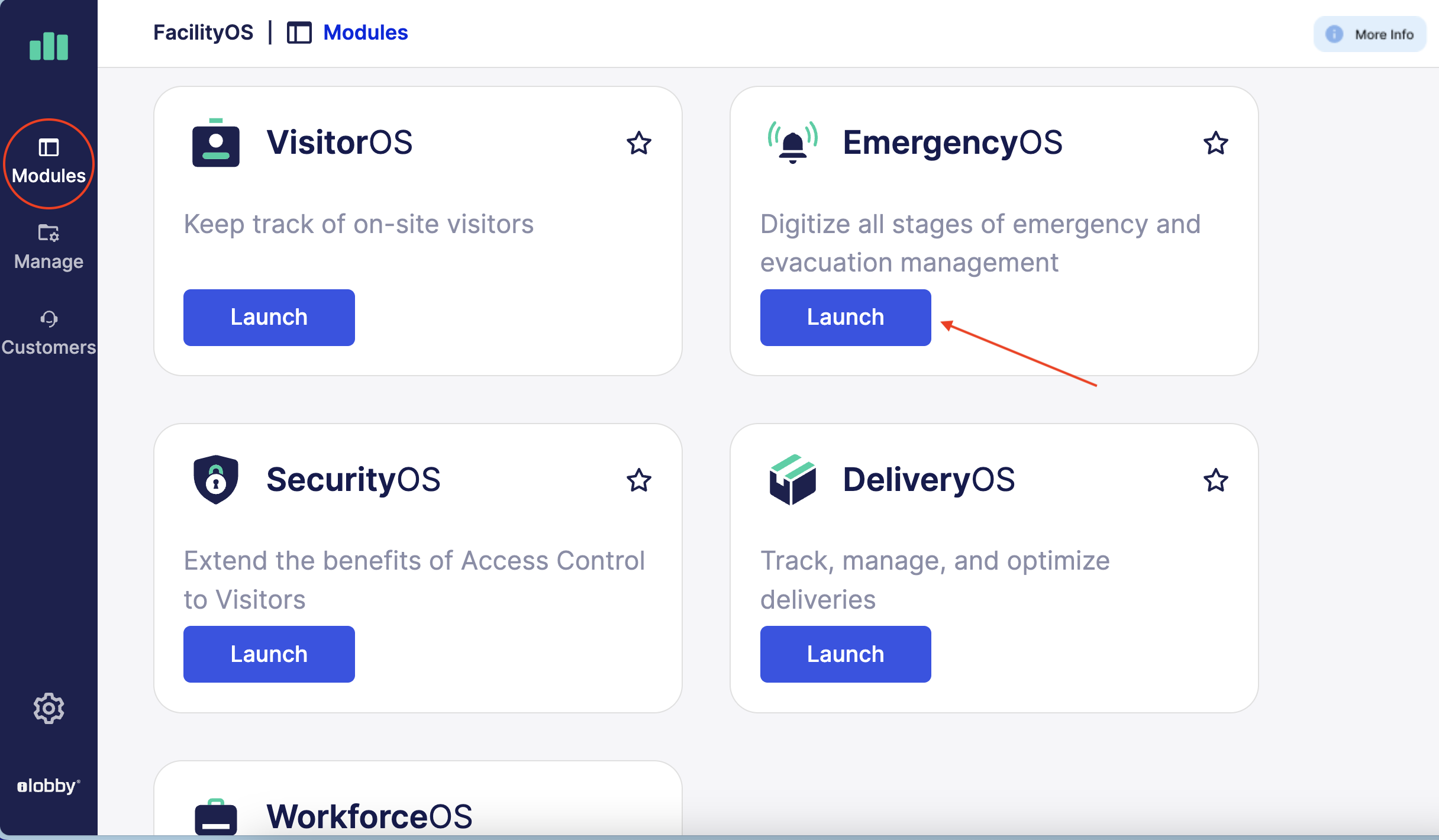Favorite DeliveryOS with its star
This screenshot has width=1439, height=840.
[1215, 480]
